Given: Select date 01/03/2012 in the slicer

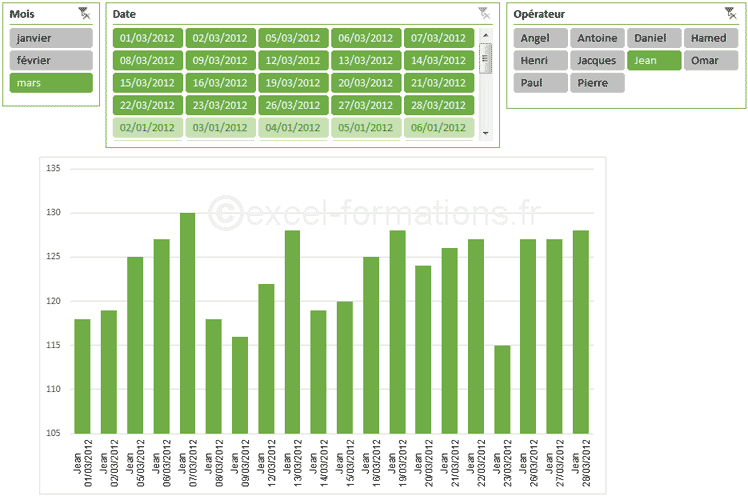Looking at the screenshot, I should pos(147,38).
